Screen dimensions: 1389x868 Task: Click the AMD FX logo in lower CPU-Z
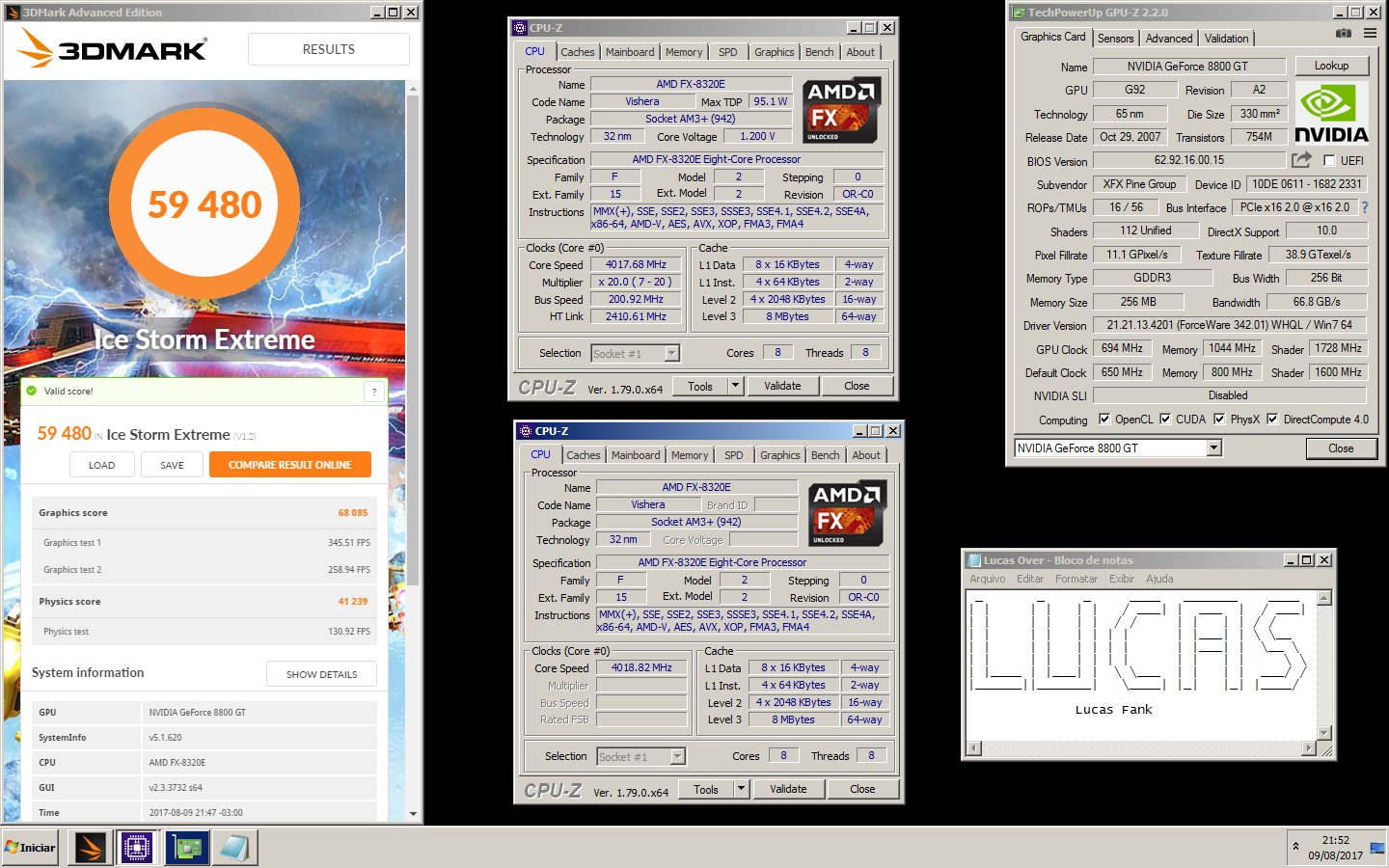point(847,513)
